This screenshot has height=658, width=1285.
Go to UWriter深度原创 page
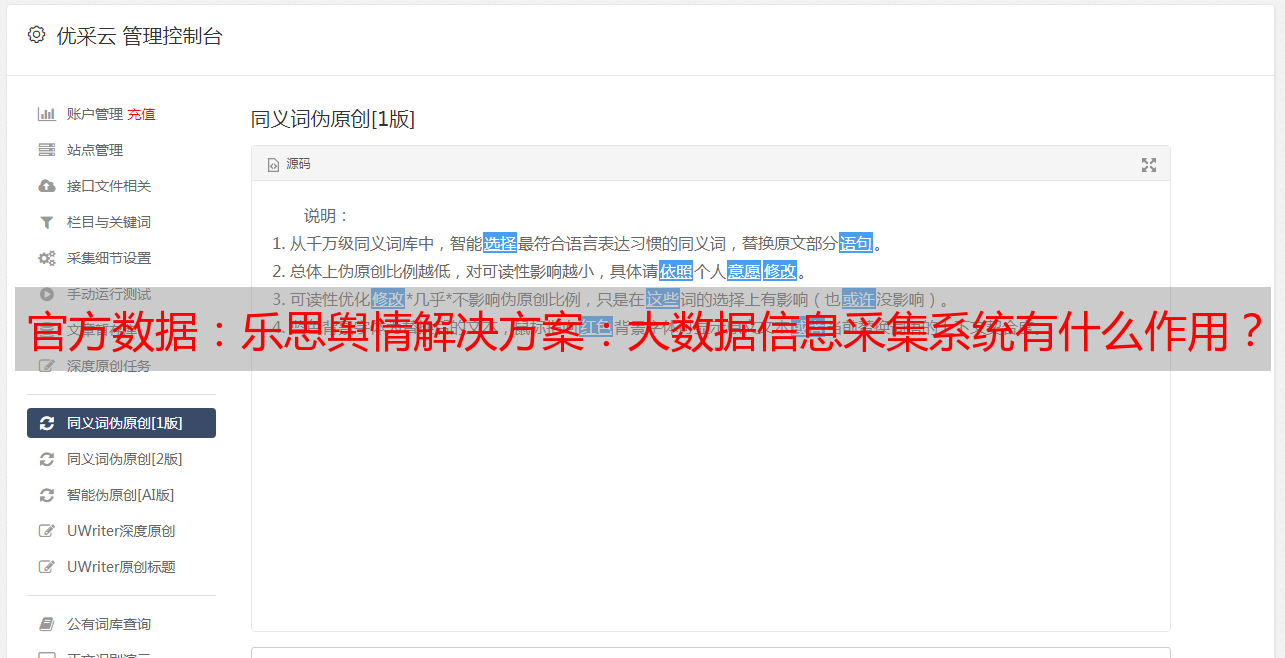point(121,531)
